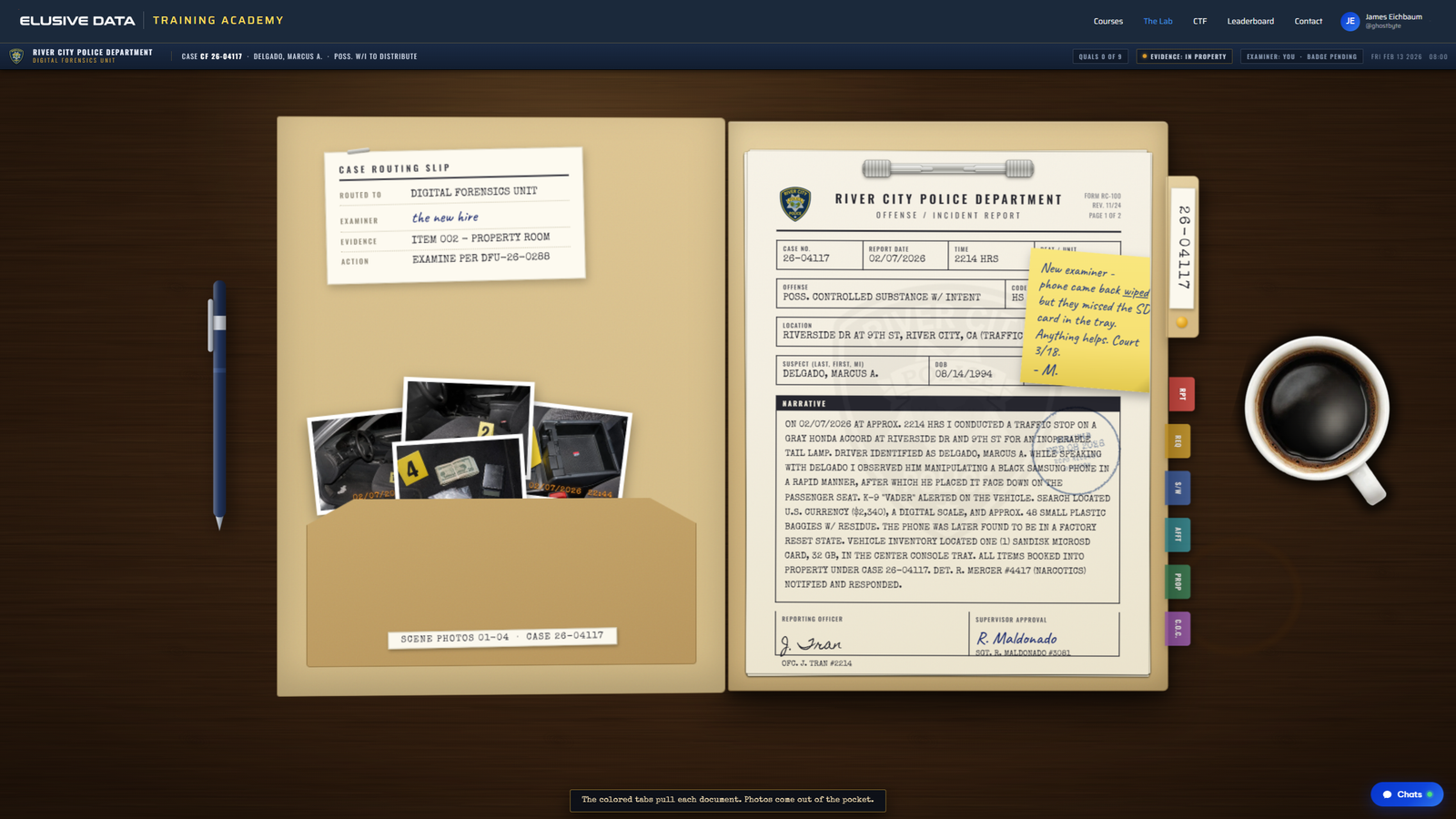Click 'Poss. W/I to Distribute' in case bar

click(376, 56)
